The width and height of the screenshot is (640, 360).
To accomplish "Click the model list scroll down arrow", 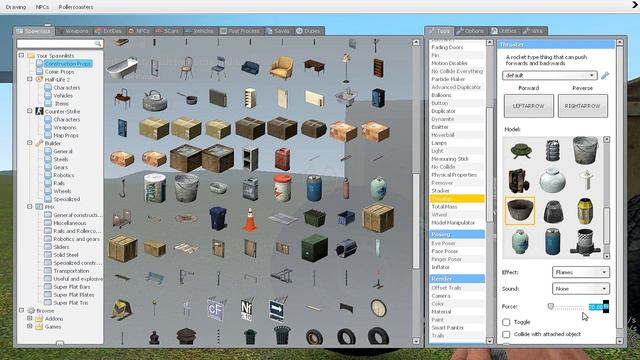I will [607, 256].
